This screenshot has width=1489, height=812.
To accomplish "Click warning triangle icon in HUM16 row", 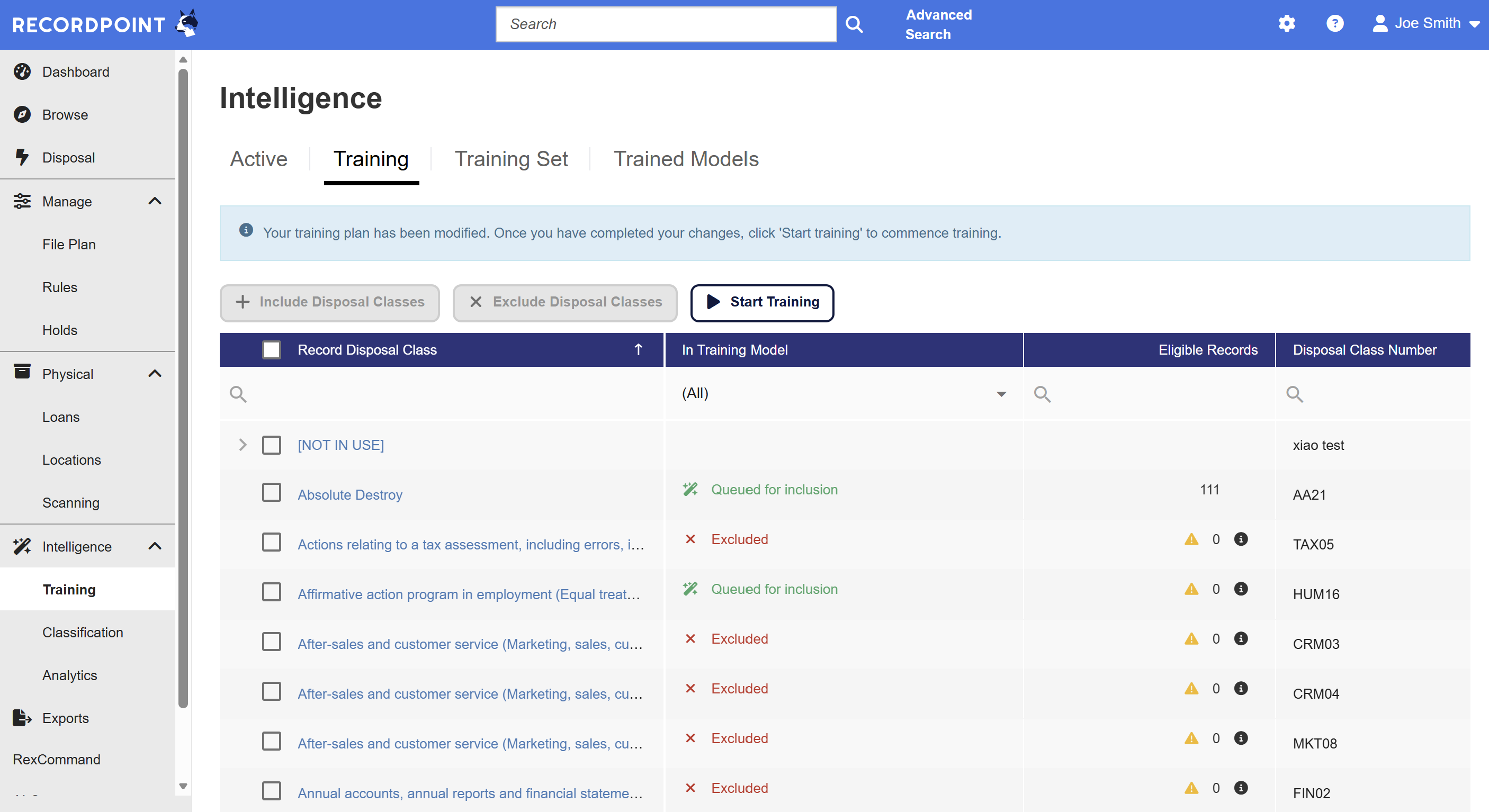I will [x=1191, y=589].
